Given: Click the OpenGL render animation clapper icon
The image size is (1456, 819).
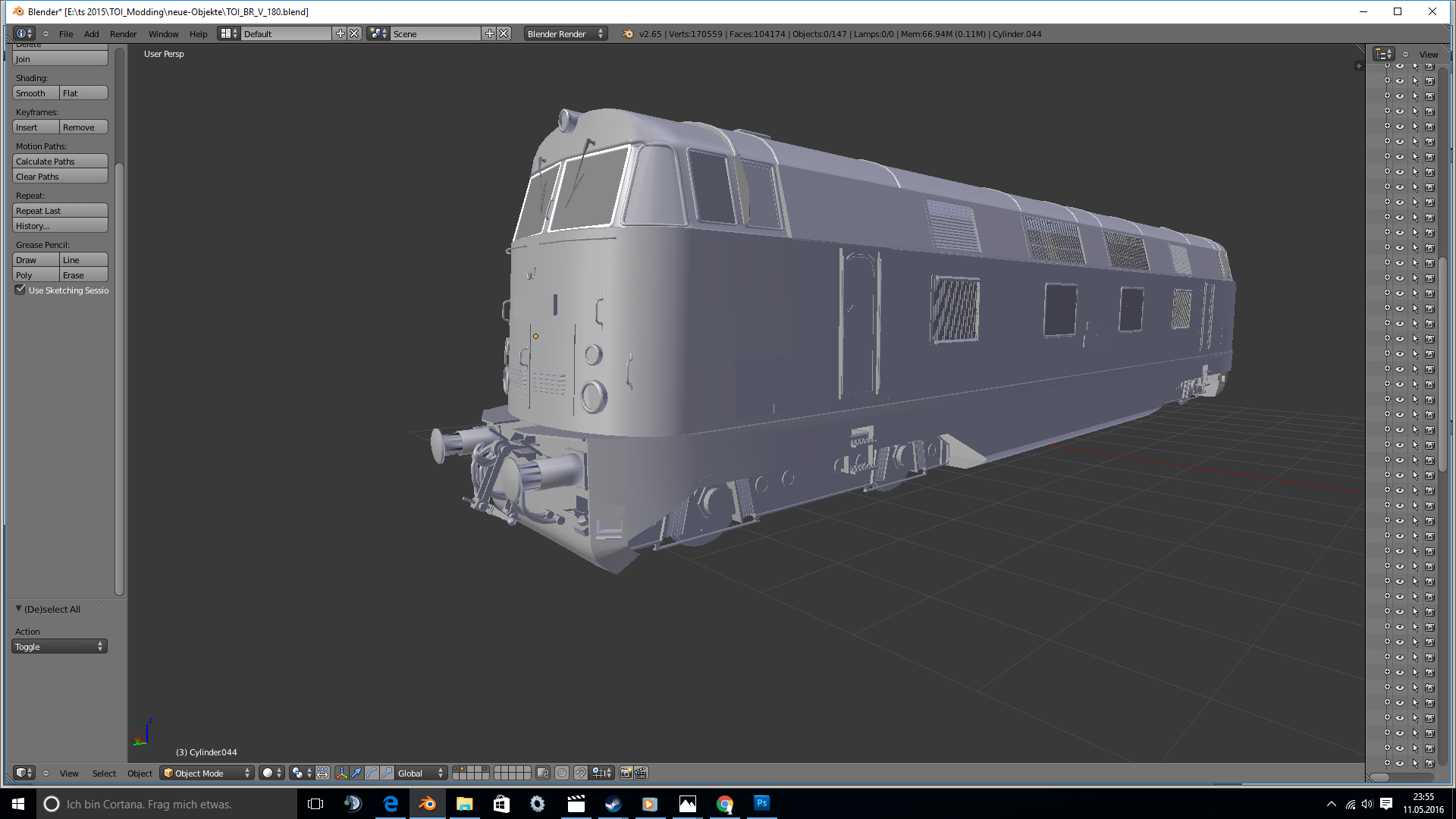Looking at the screenshot, I should pos(641,773).
